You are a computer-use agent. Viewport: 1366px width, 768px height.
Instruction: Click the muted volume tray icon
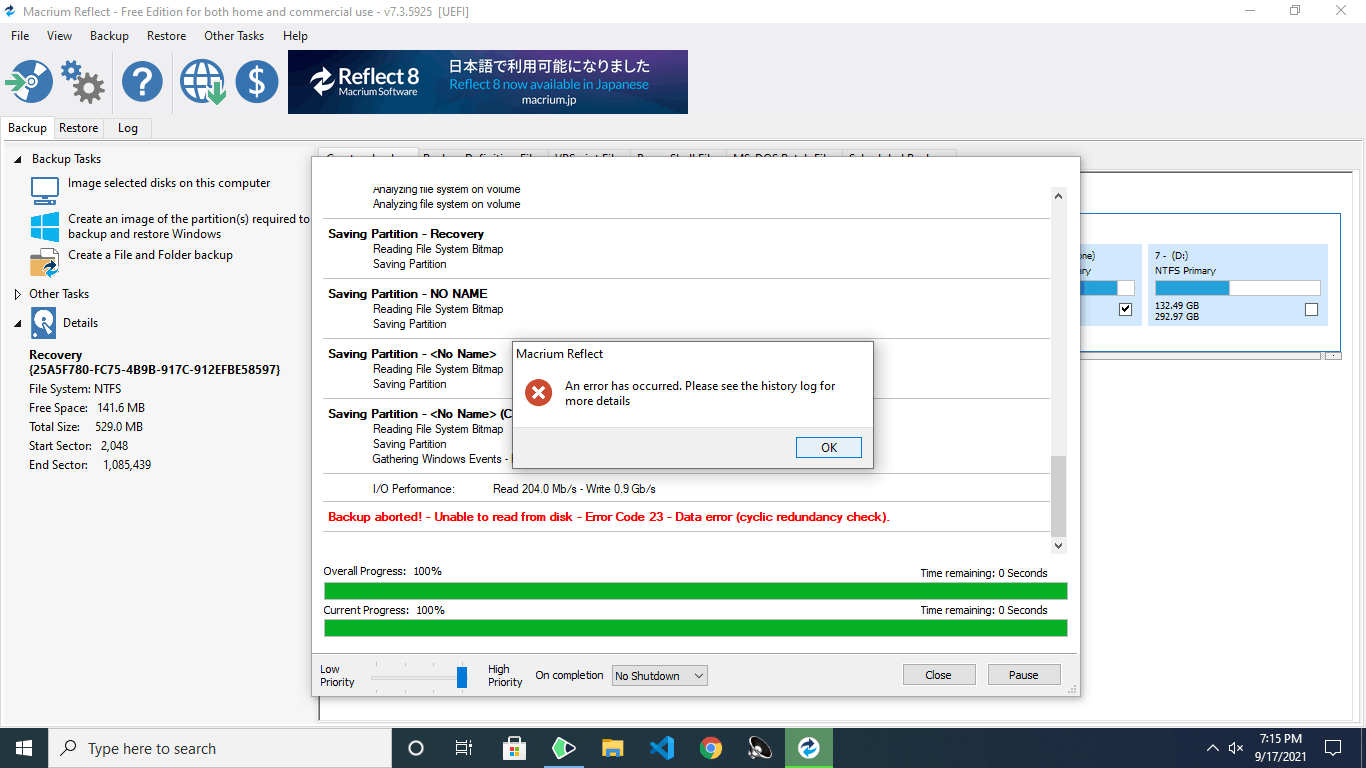[x=1236, y=748]
